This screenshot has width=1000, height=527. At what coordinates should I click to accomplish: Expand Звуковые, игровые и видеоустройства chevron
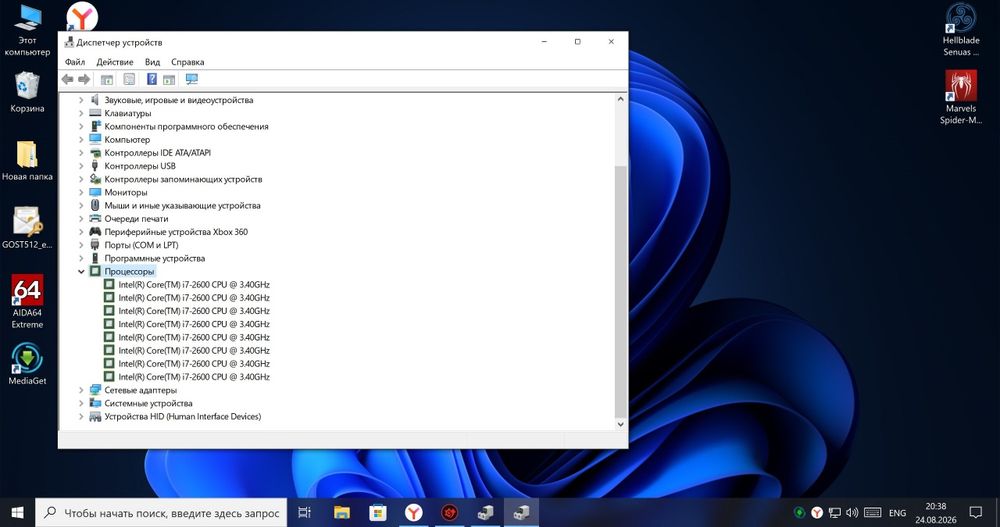pos(81,100)
